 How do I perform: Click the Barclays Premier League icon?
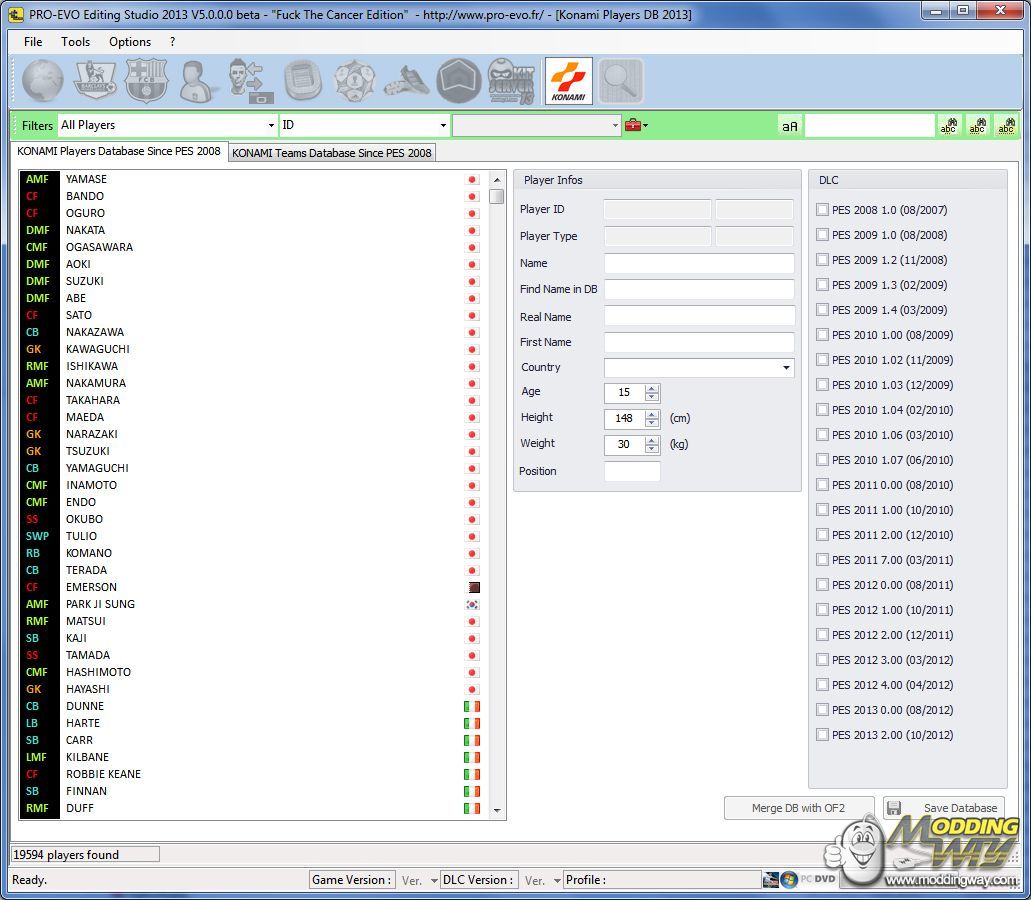click(x=95, y=81)
